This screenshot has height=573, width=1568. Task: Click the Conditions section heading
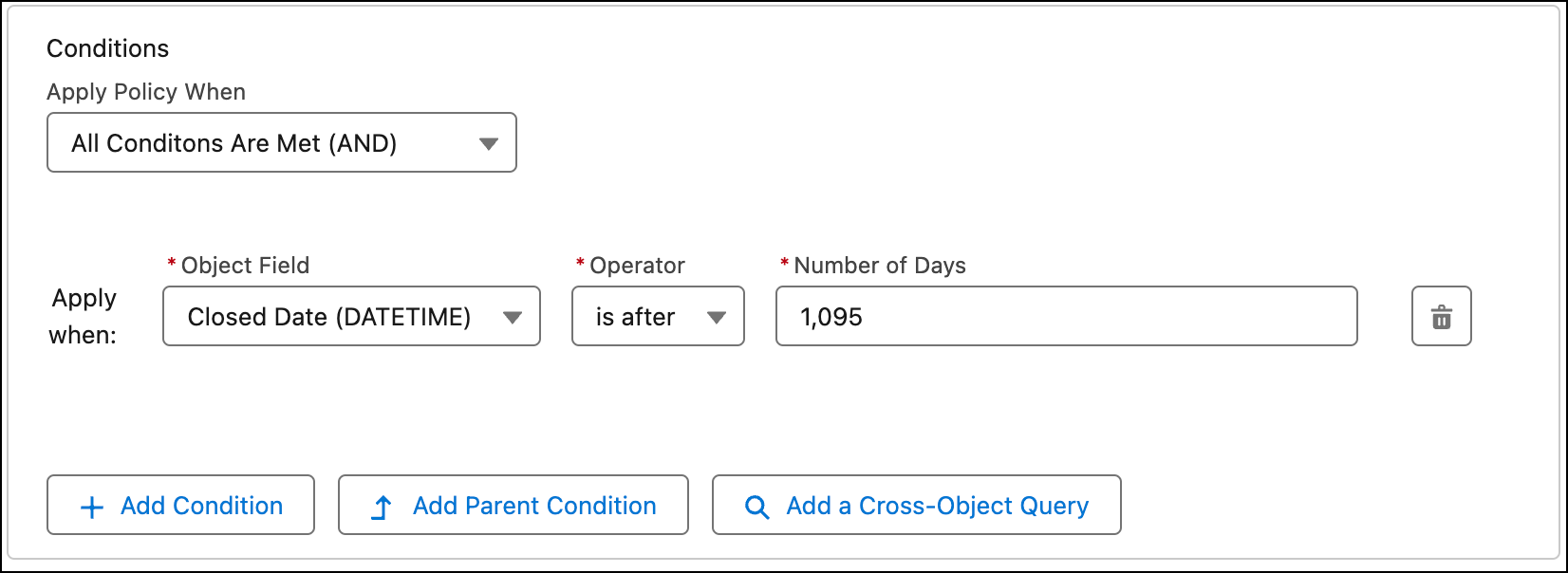click(x=107, y=48)
